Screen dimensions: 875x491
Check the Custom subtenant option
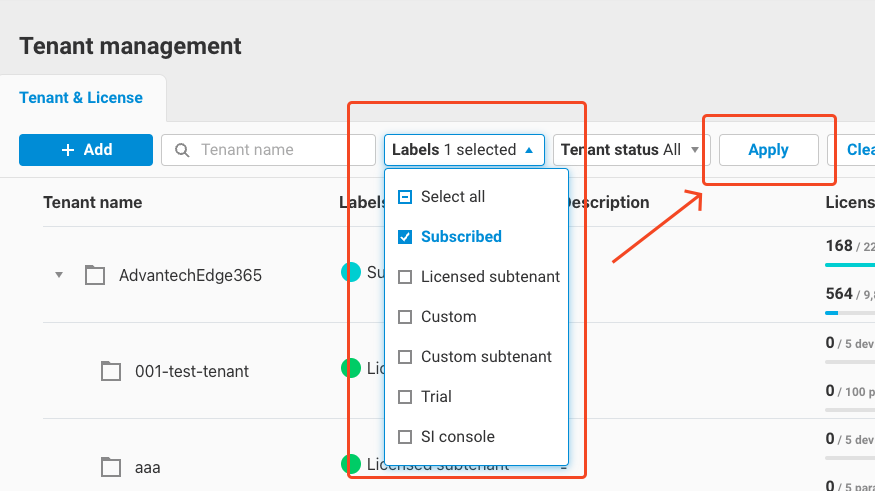pos(405,357)
